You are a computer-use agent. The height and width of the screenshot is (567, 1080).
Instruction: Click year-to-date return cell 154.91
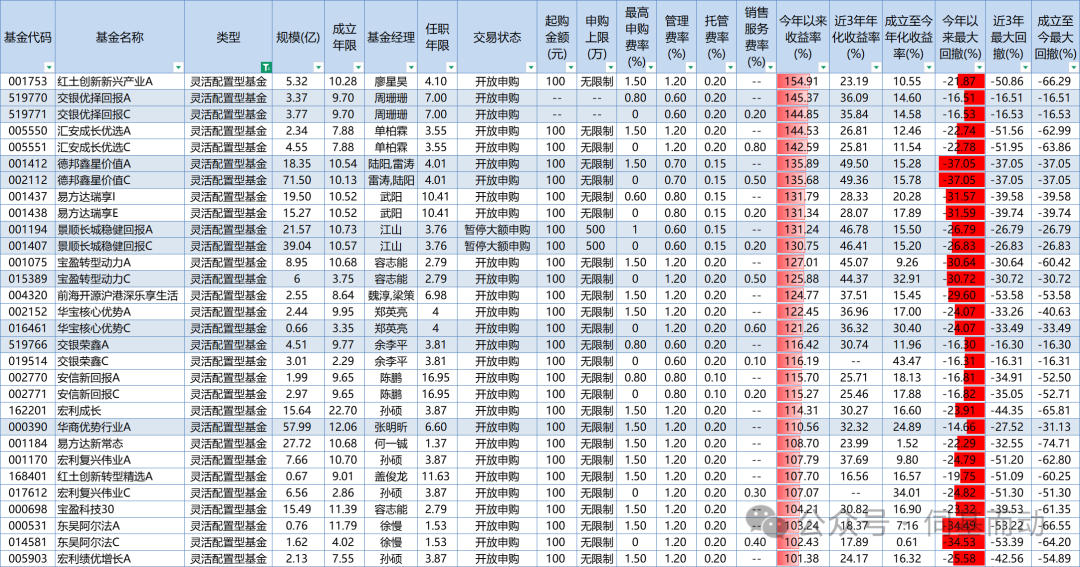click(802, 81)
